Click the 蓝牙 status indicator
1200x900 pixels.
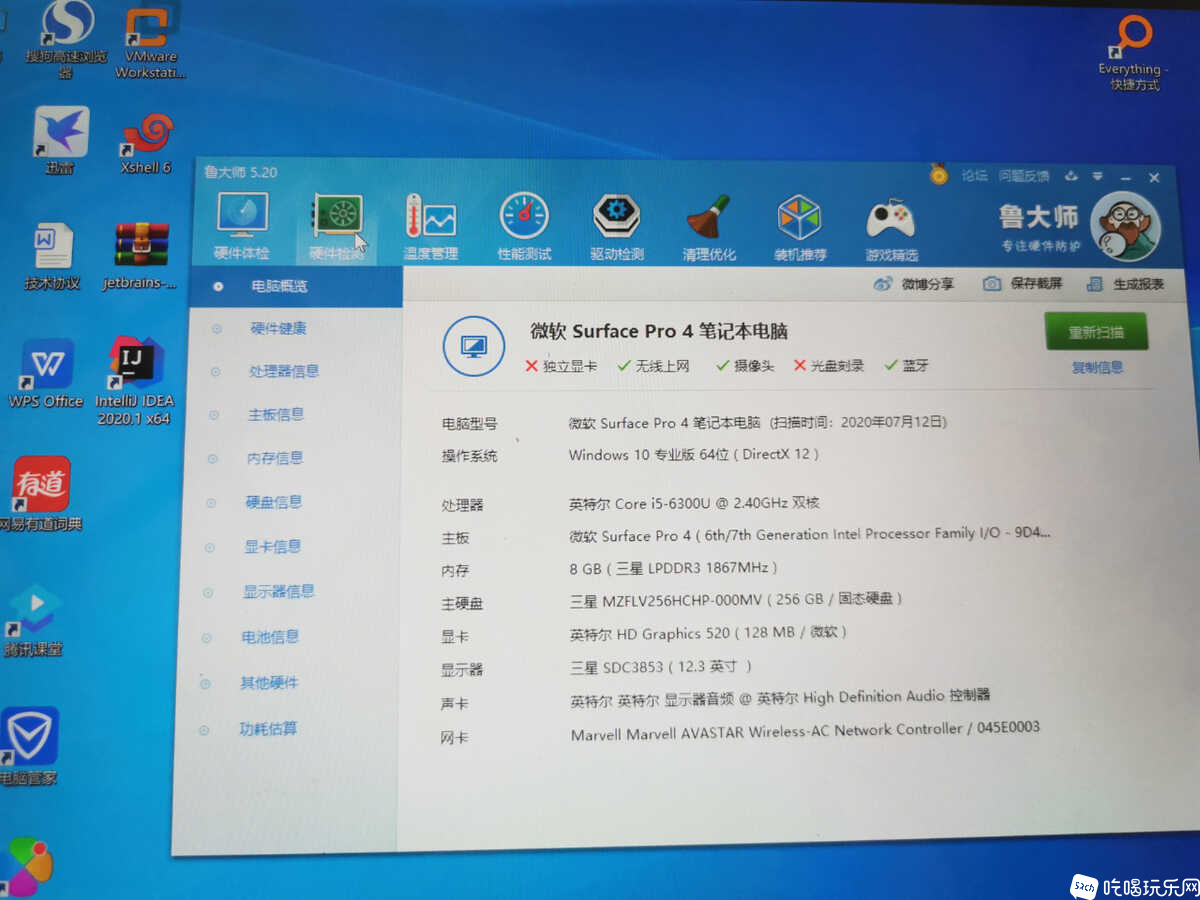pos(907,366)
